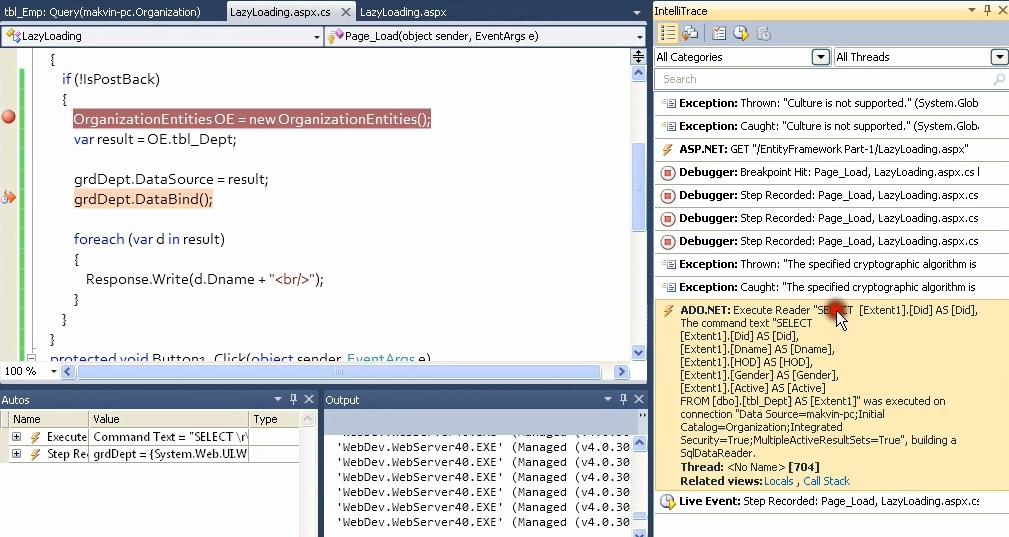
Task: Open the Locals related view link
Action: 778,481
